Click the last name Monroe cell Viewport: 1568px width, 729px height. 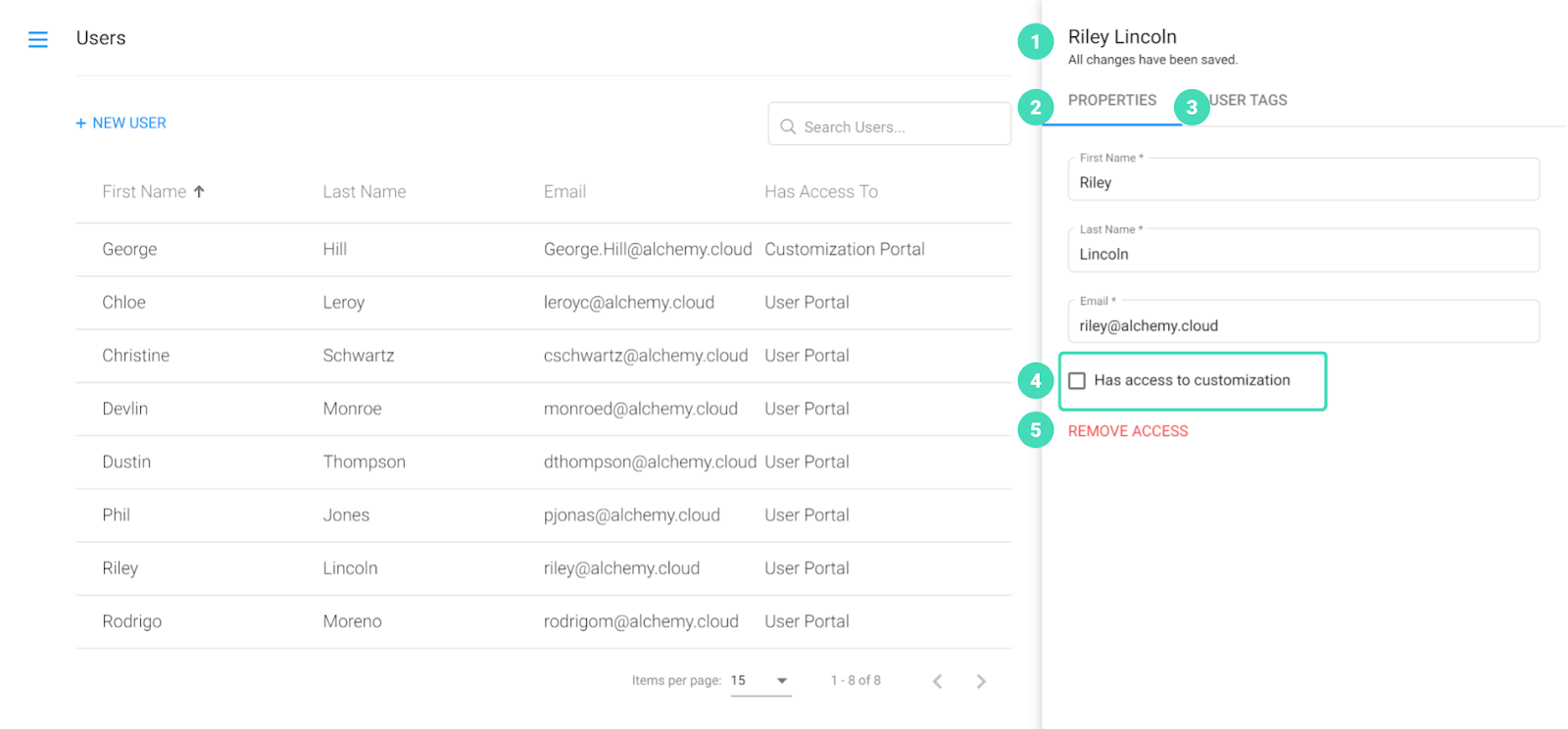(353, 409)
